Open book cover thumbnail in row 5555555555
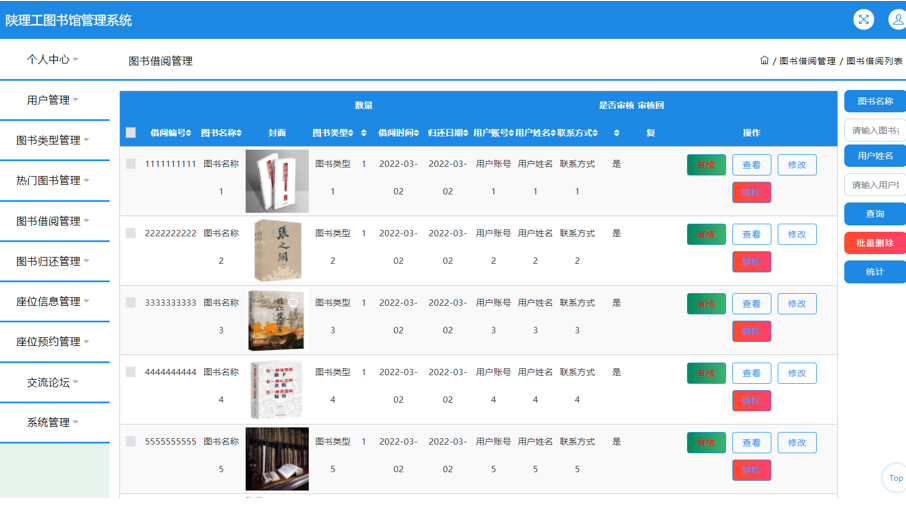The image size is (906, 505). pos(277,459)
